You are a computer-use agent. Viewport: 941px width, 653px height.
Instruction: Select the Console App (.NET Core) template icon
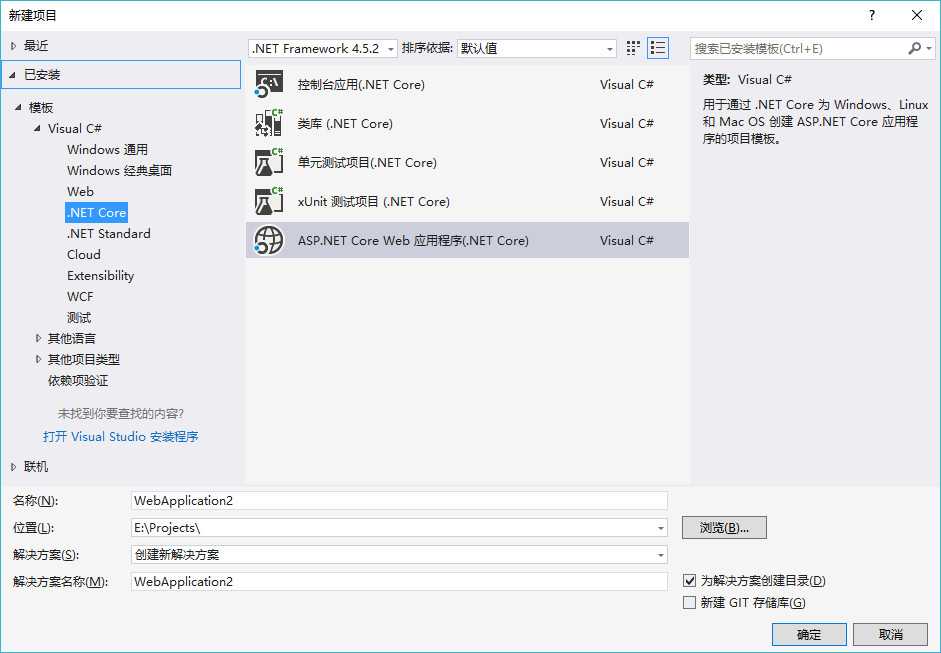(268, 84)
